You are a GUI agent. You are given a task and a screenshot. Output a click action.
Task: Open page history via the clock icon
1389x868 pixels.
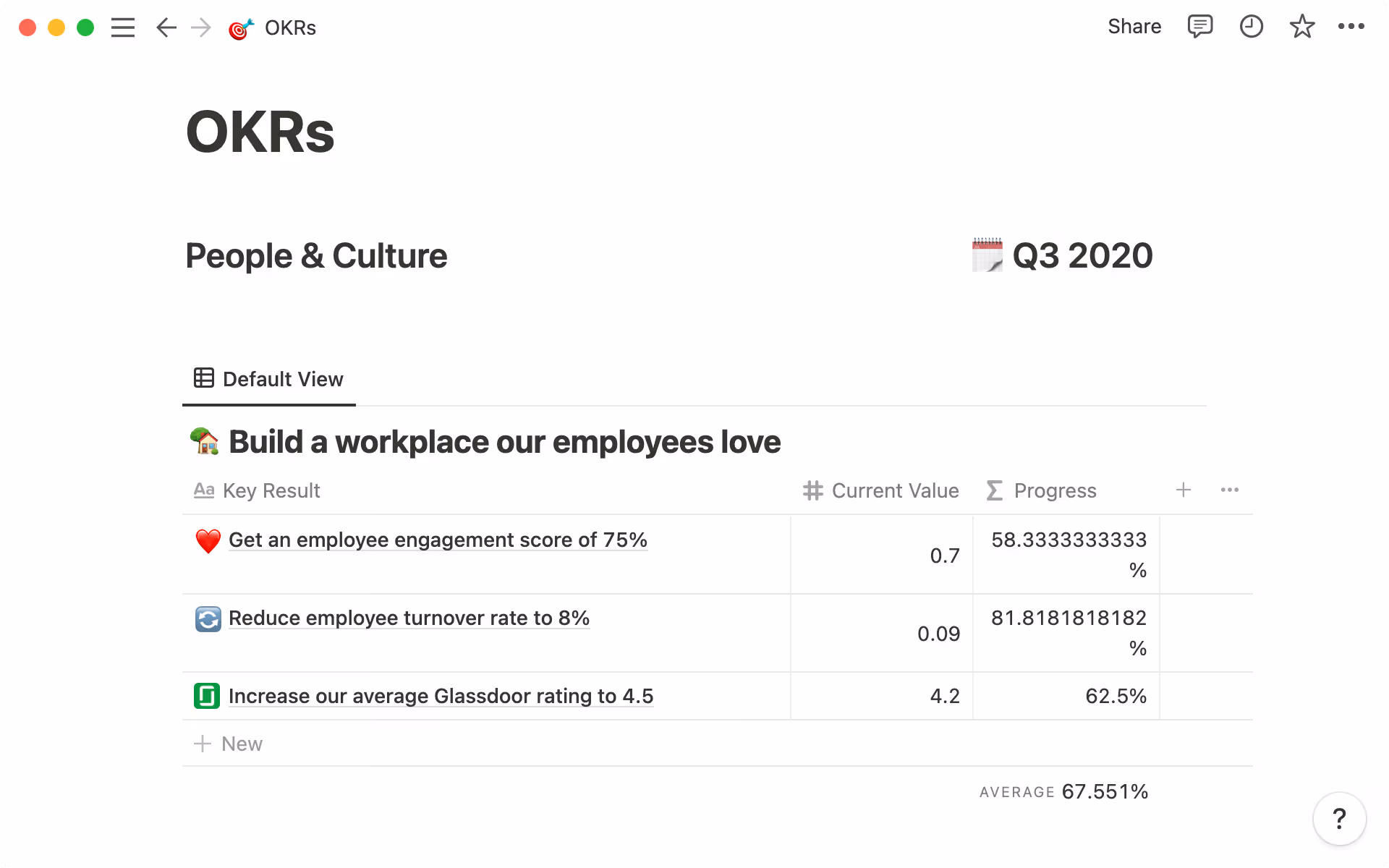[x=1251, y=27]
